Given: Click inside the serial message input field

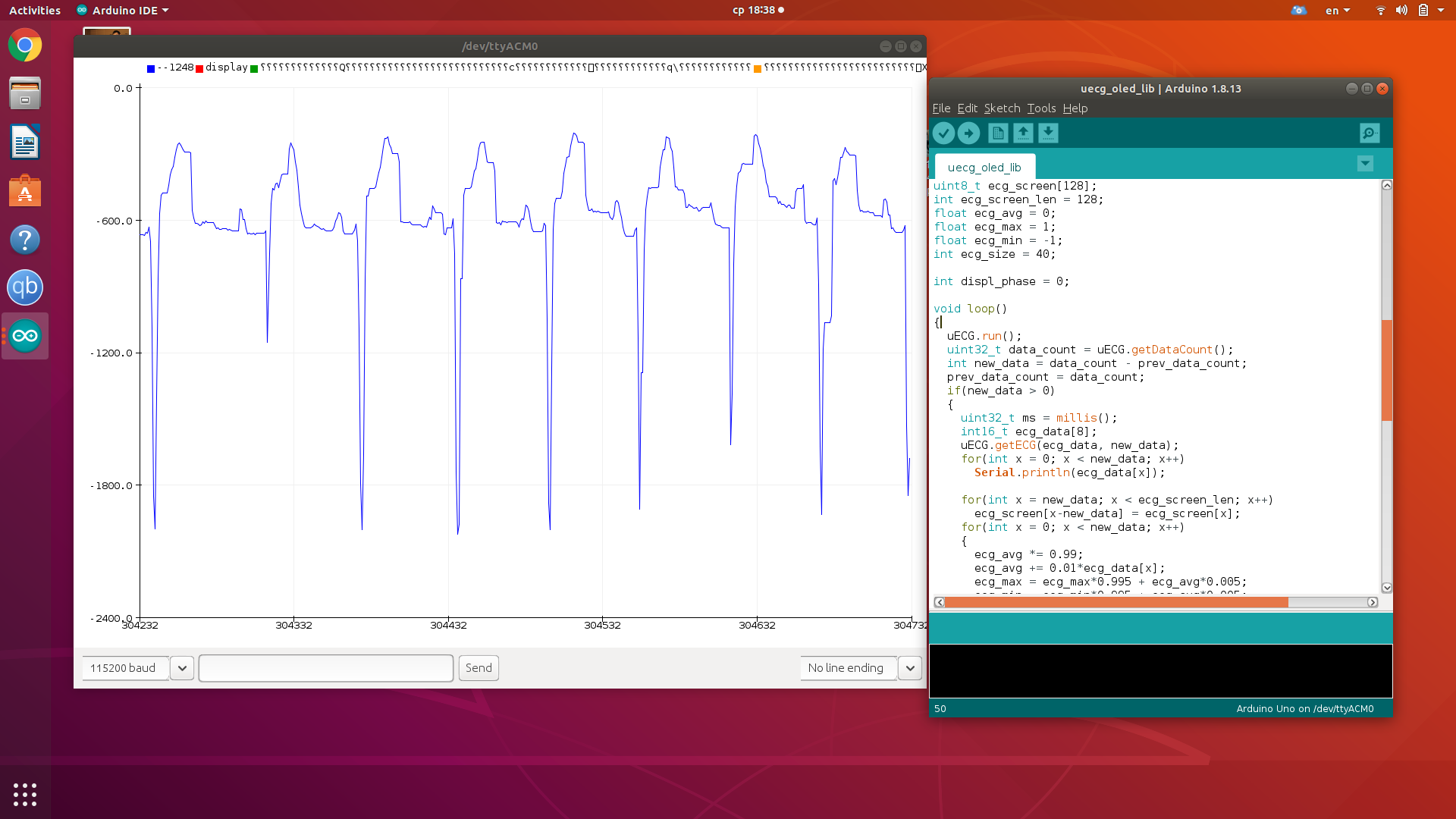Looking at the screenshot, I should (325, 668).
